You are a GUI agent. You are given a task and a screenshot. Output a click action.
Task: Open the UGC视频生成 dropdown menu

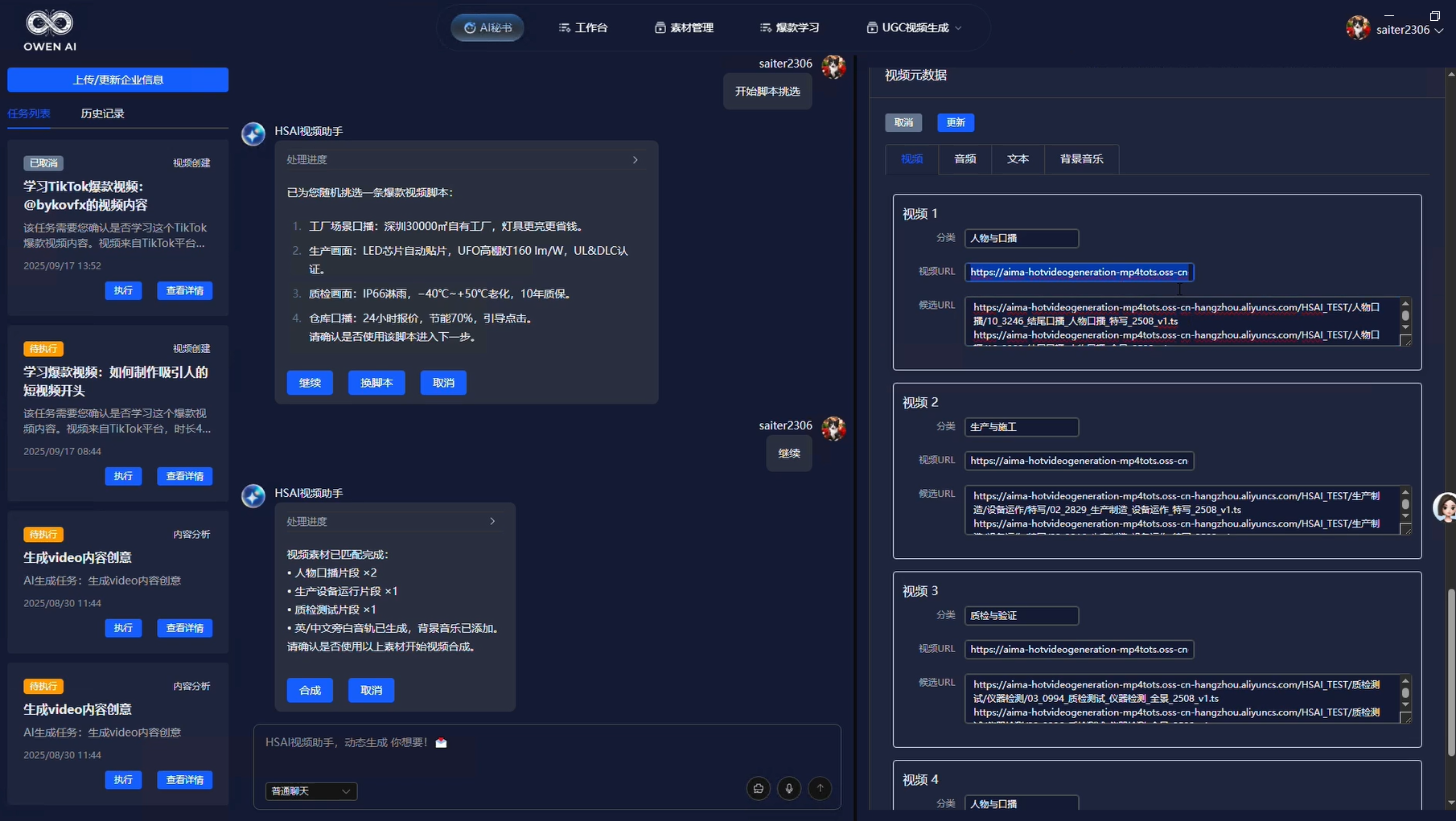pyautogui.click(x=914, y=27)
